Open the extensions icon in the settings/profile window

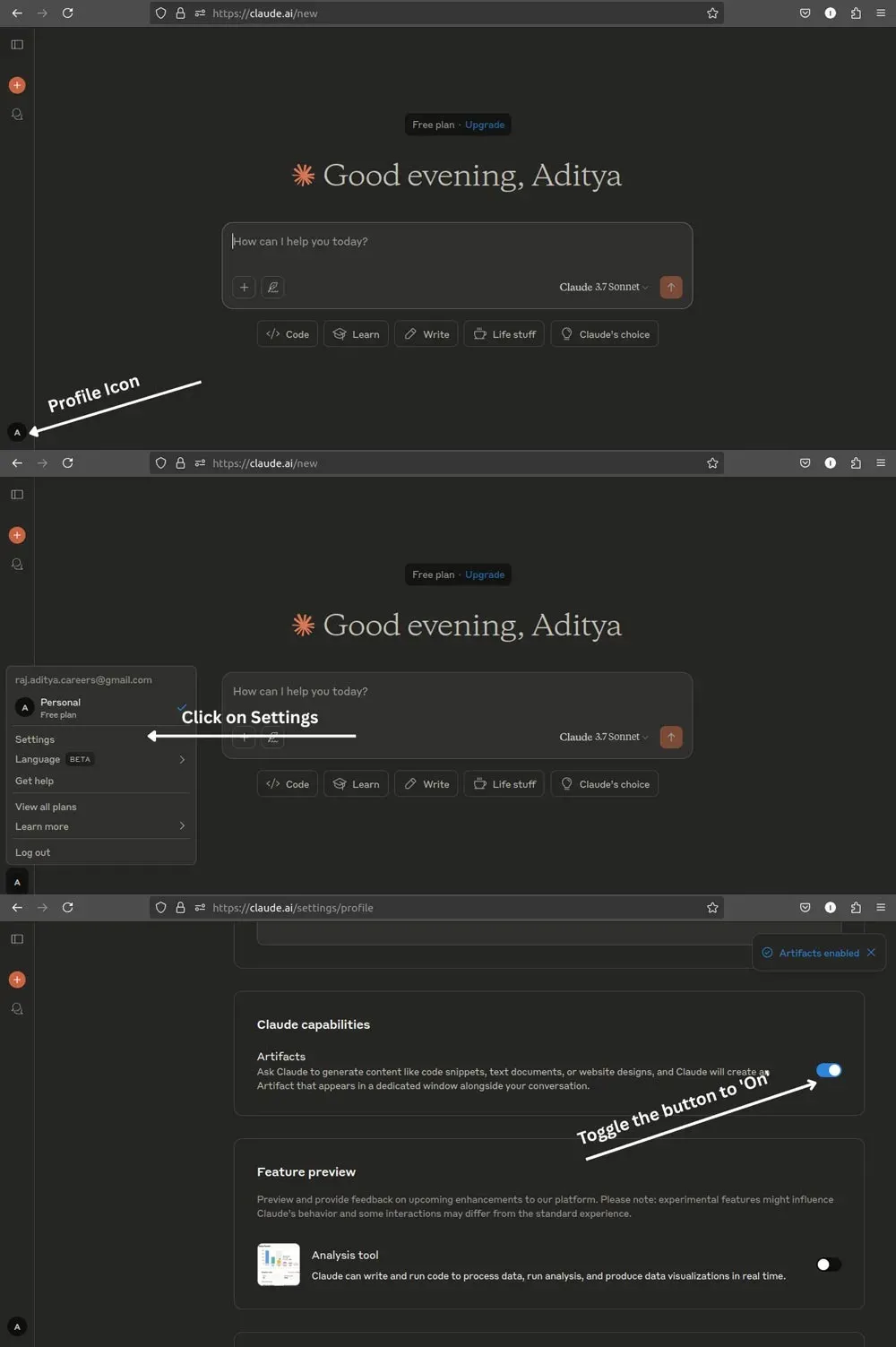coord(856,907)
